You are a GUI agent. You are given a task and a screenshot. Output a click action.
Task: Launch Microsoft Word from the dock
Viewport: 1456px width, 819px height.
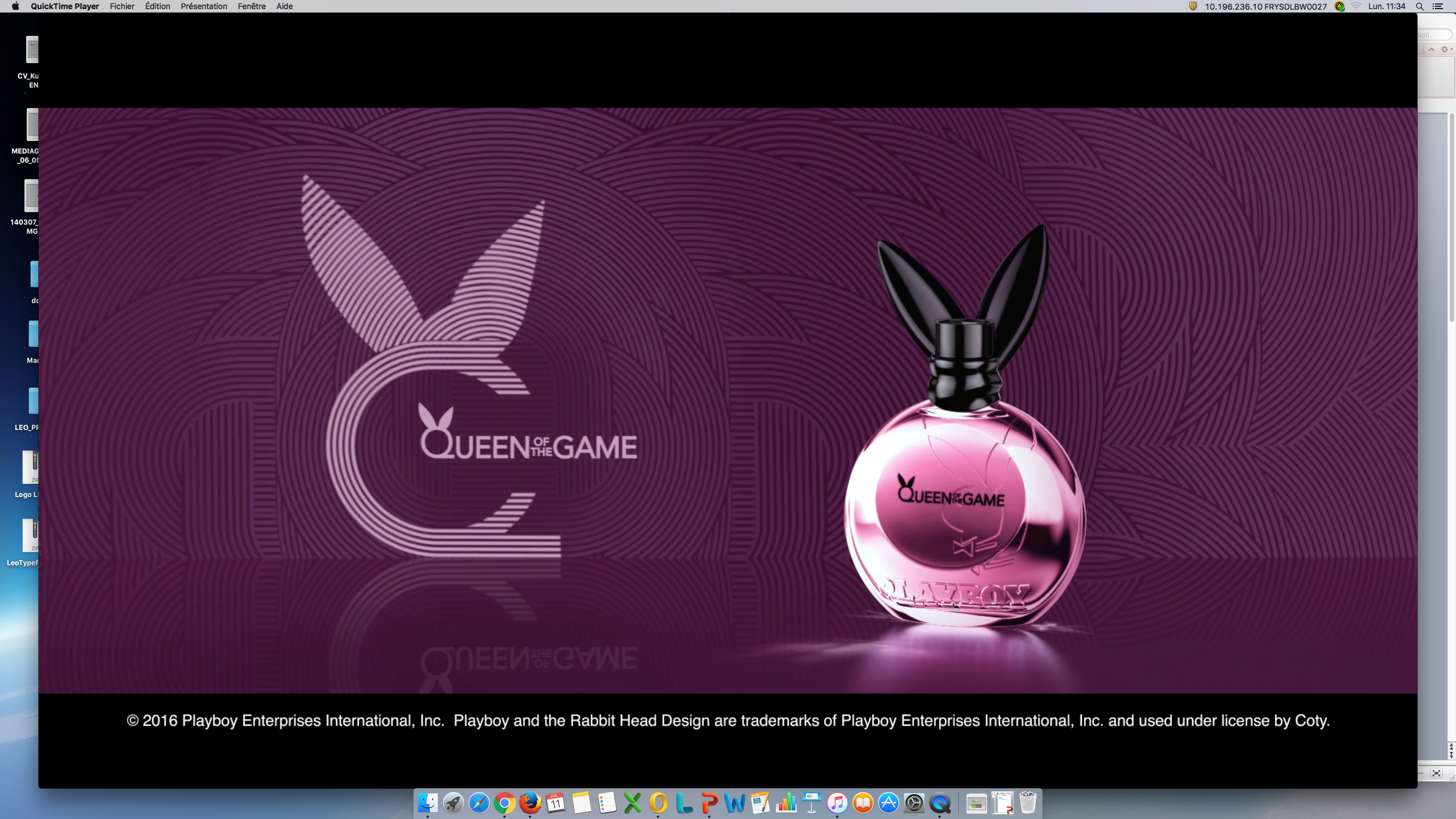(x=735, y=803)
